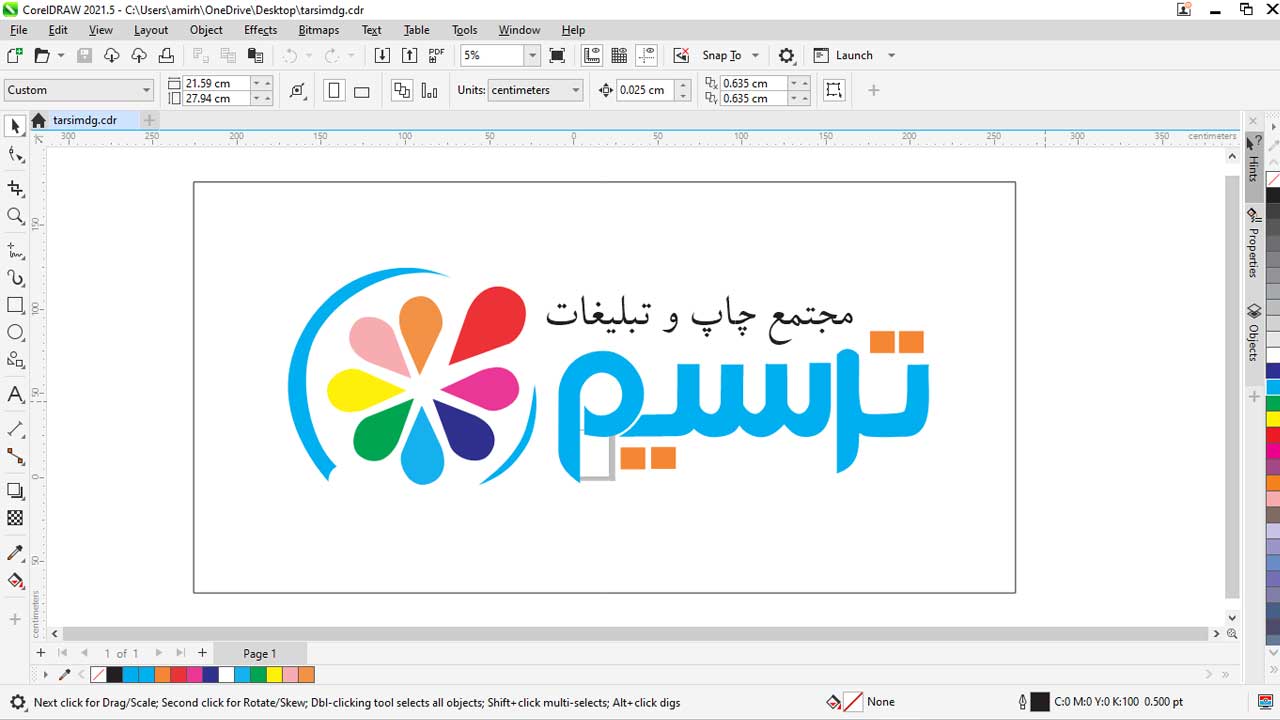Image resolution: width=1280 pixels, height=720 pixels.
Task: Open the Options gear icon
Action: click(786, 56)
